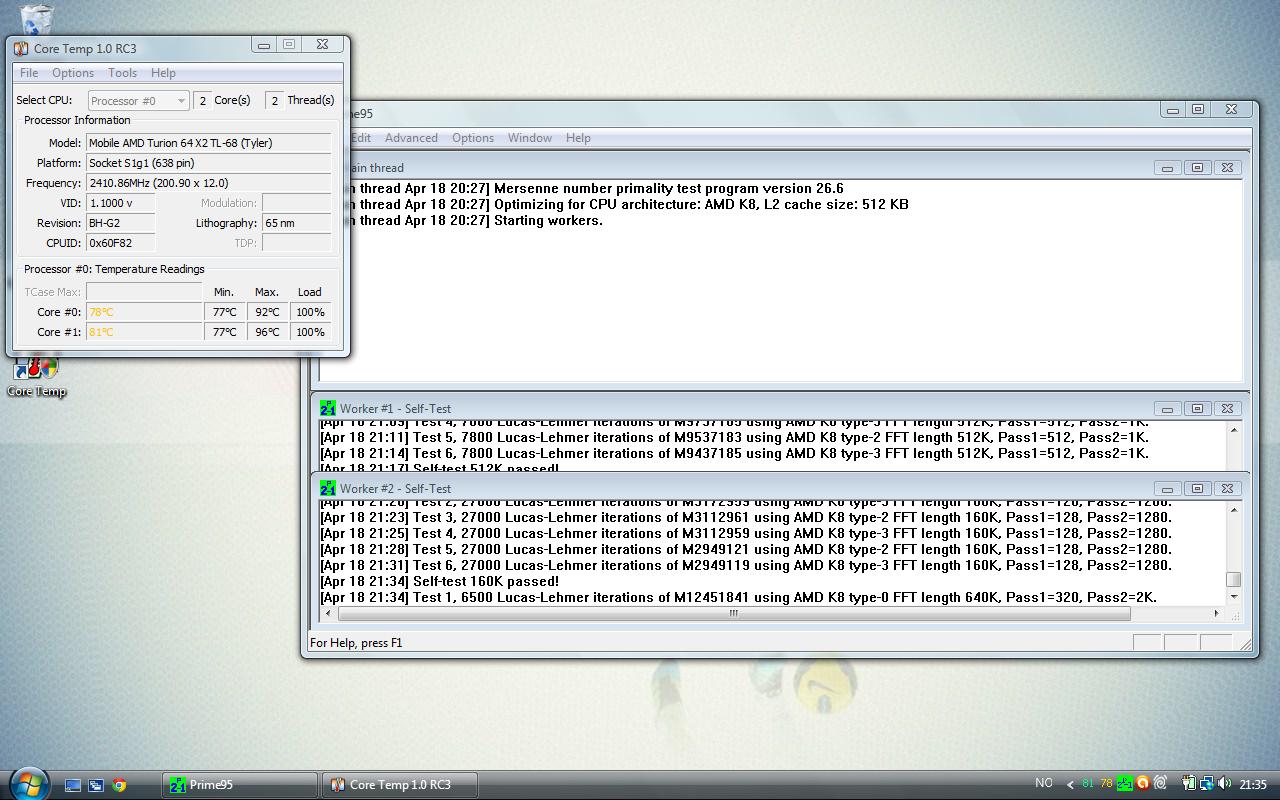Maximize the Main thread child window
This screenshot has height=800, width=1280.
(1197, 168)
